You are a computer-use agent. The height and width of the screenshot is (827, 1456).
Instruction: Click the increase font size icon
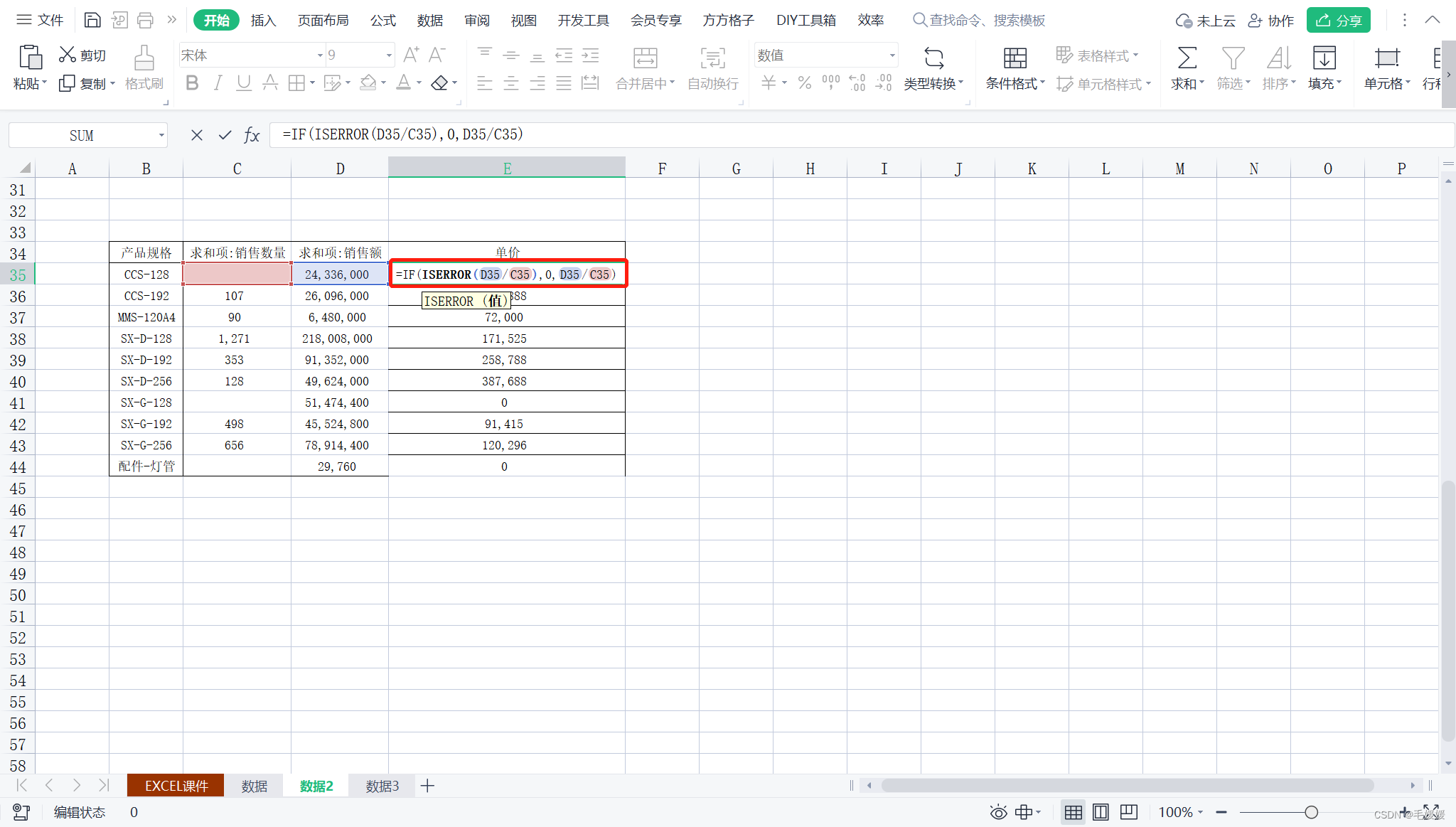pos(411,55)
